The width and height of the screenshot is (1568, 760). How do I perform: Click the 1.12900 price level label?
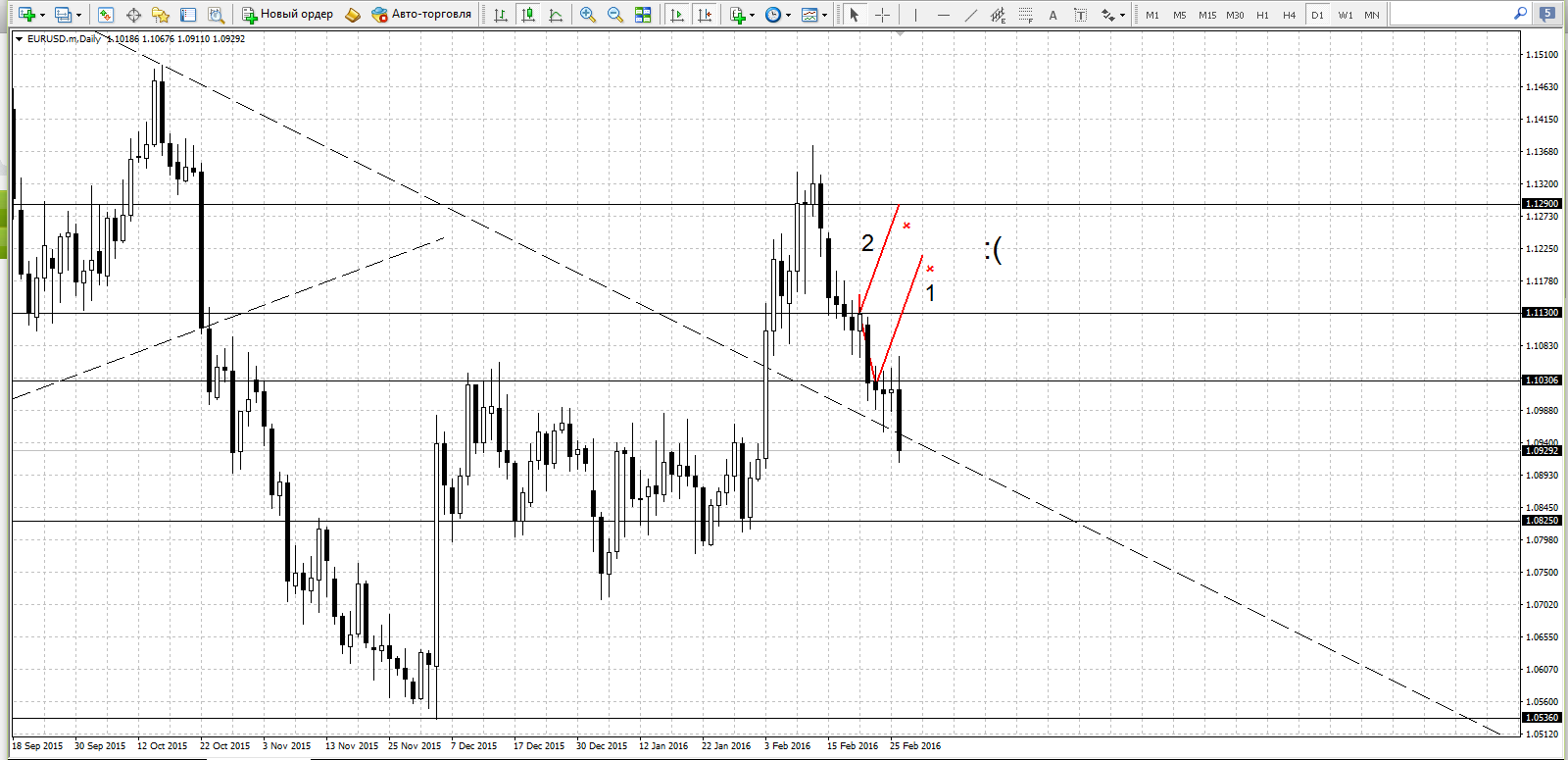click(x=1542, y=204)
